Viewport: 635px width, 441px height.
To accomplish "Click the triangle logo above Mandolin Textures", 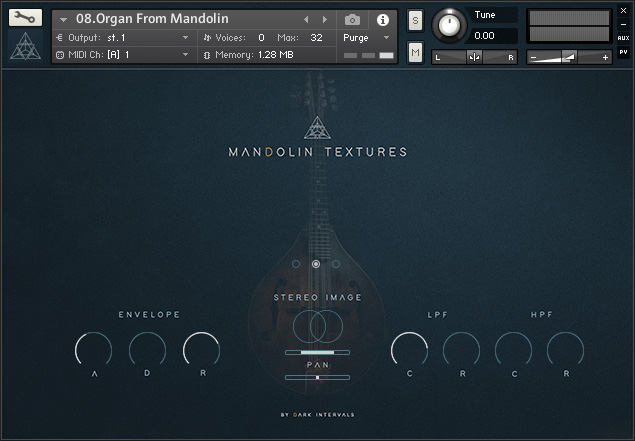I will tap(317, 128).
